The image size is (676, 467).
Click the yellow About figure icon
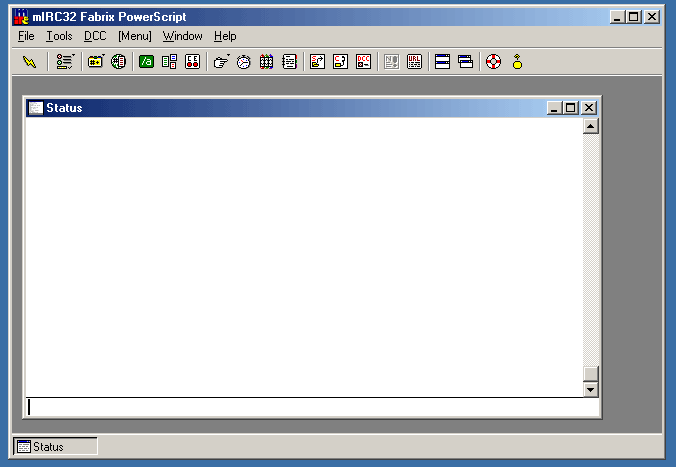tap(517, 62)
